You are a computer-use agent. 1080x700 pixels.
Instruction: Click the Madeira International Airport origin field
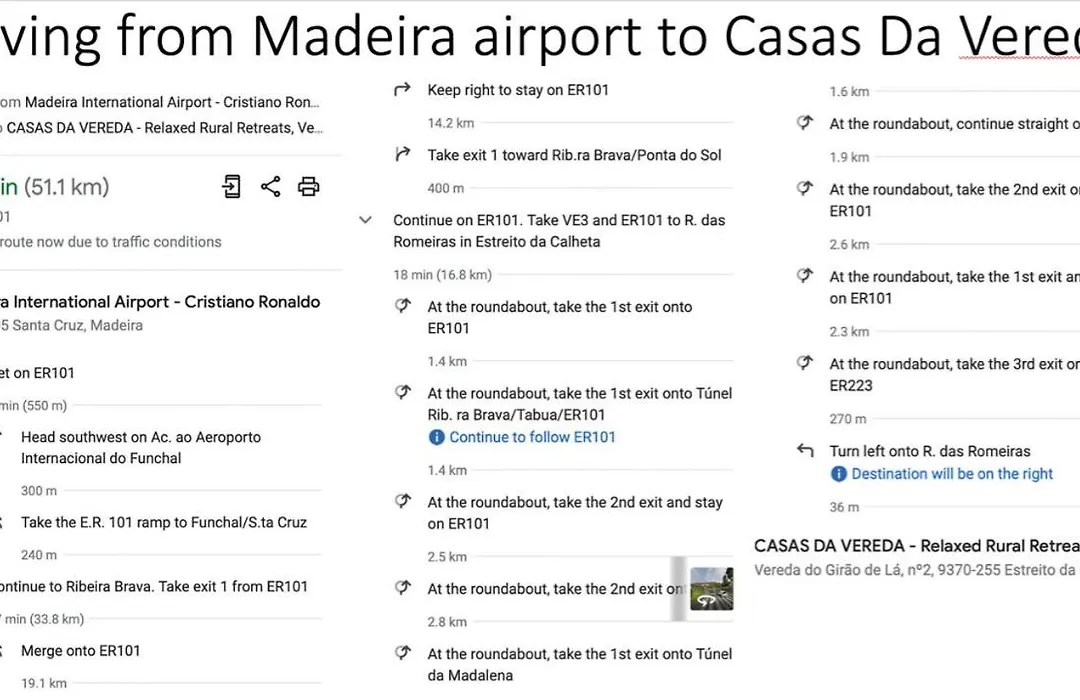[160, 103]
